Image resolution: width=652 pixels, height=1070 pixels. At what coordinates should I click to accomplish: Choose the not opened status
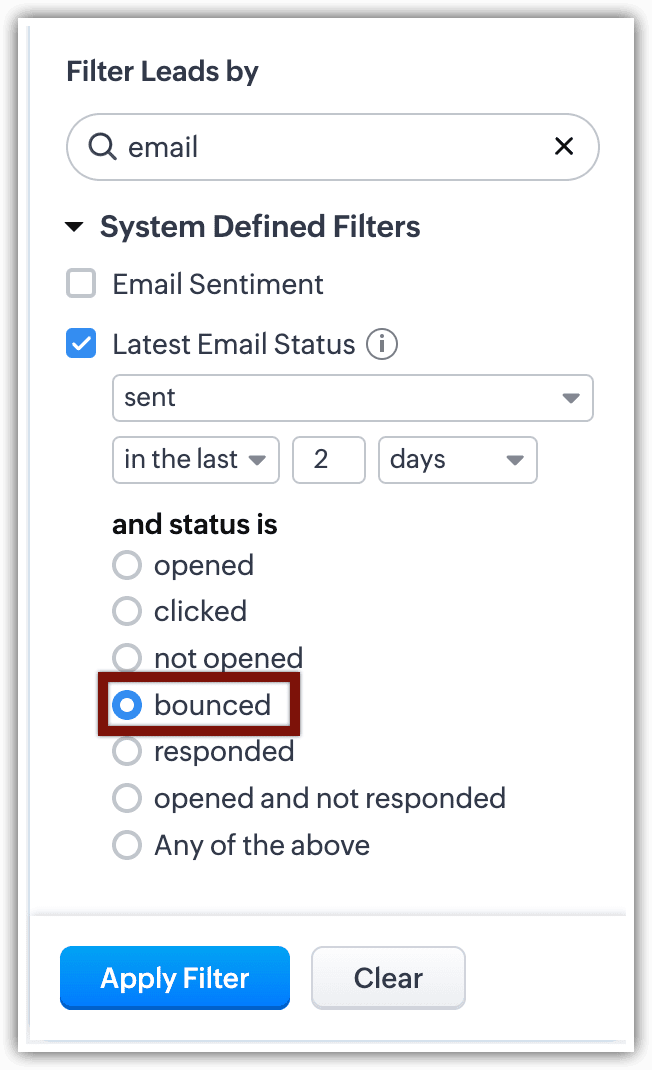127,658
